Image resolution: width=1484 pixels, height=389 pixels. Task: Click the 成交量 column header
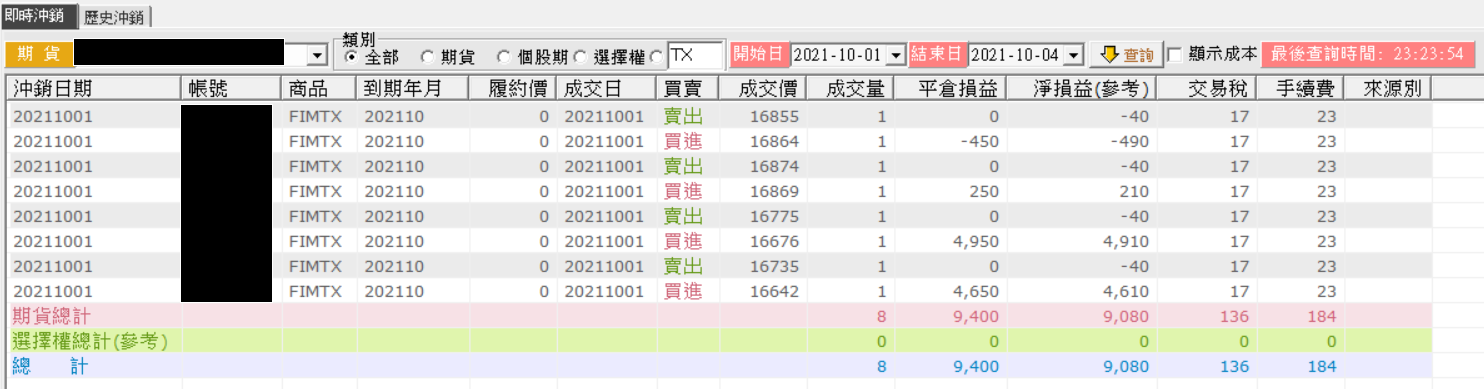click(x=850, y=88)
